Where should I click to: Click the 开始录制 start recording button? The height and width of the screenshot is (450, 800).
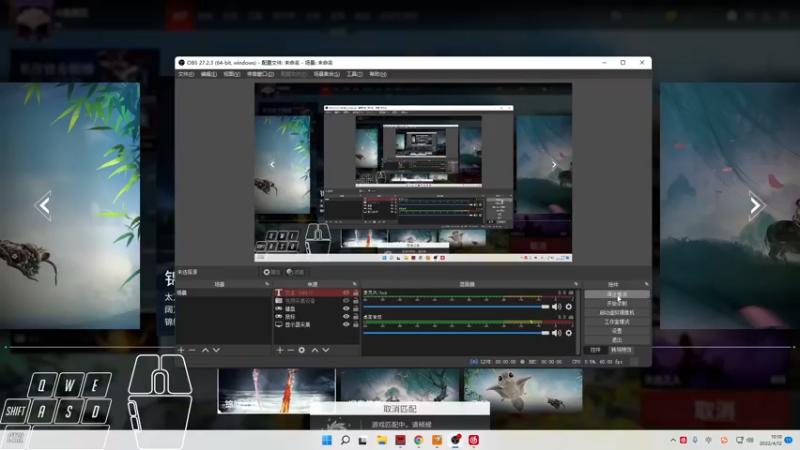[617, 304]
